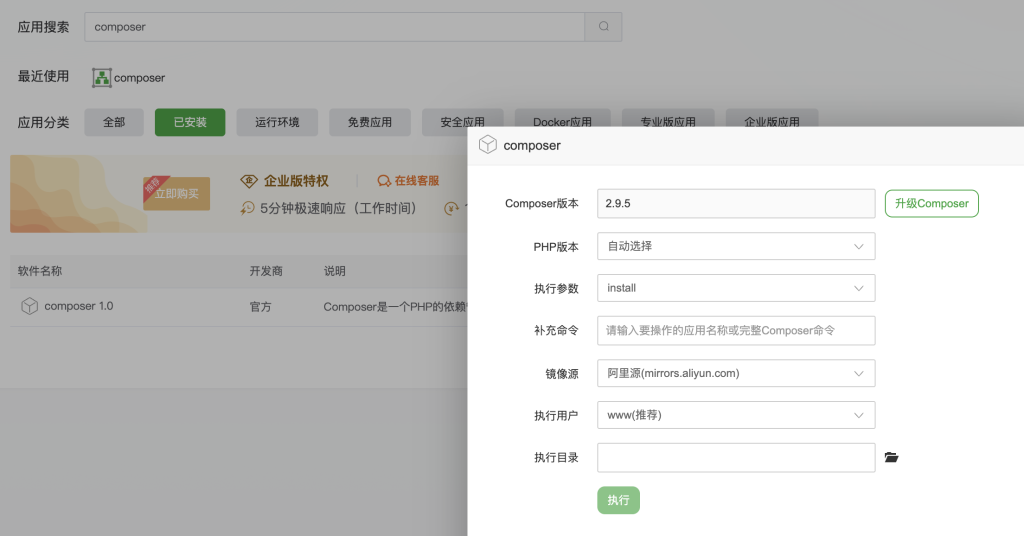This screenshot has height=536, width=1024.
Task: Switch to the 运行环境 category tab
Action: [277, 122]
